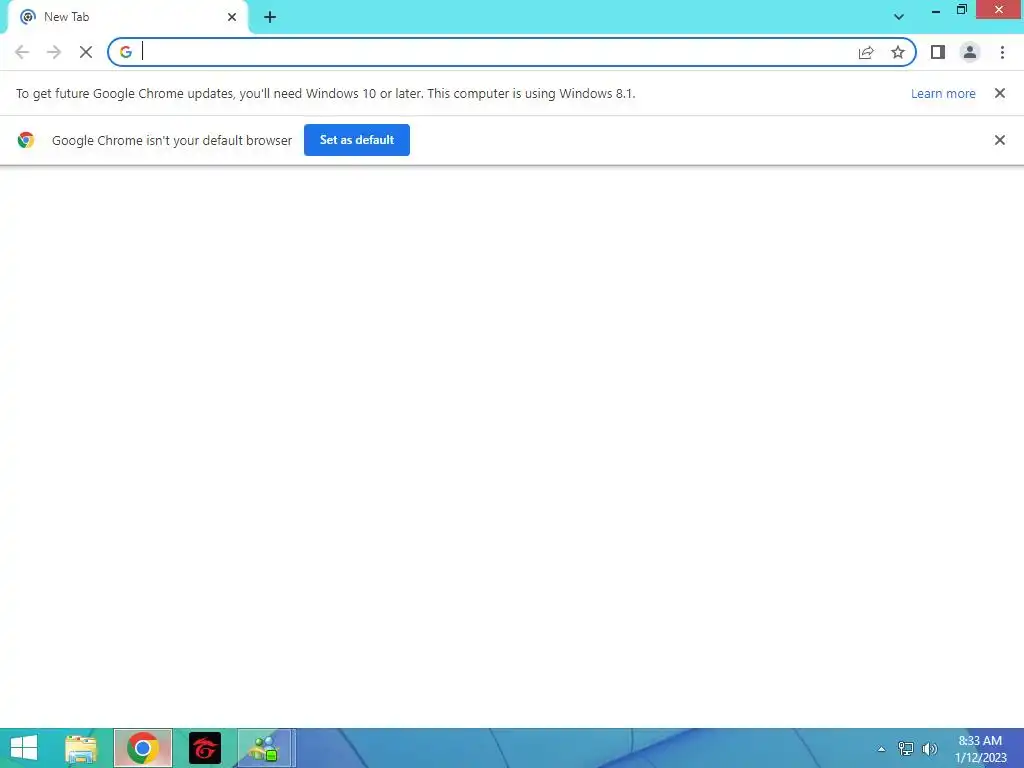The height and width of the screenshot is (768, 1024).
Task: Open the clock showing 8:33 AM
Action: (980, 749)
